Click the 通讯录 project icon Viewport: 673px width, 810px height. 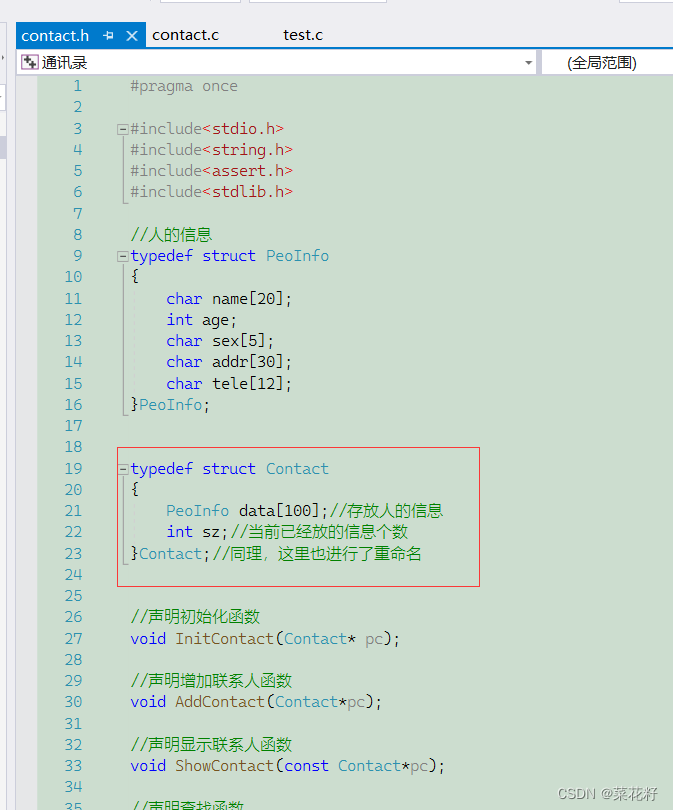[x=29, y=63]
